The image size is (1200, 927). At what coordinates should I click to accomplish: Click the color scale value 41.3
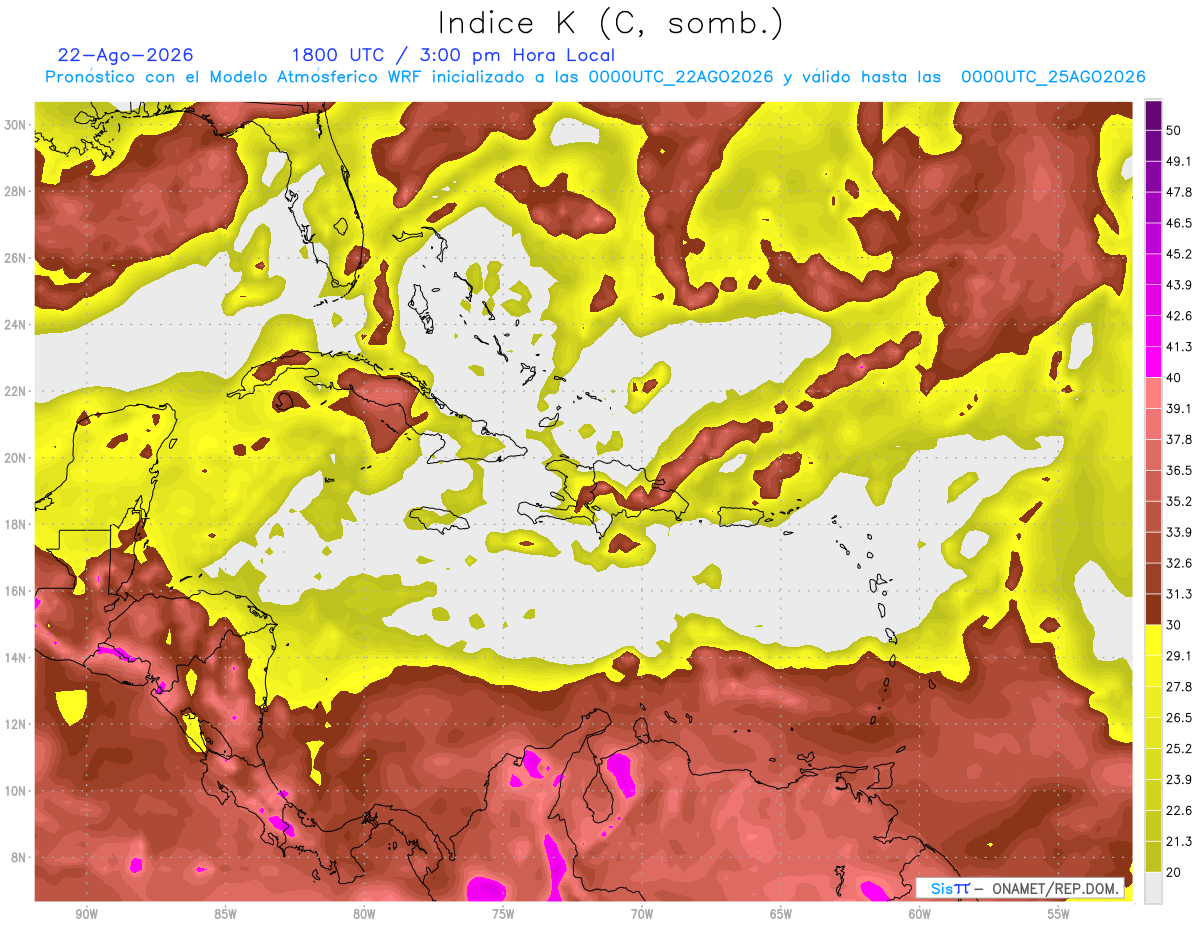pyautogui.click(x=1179, y=347)
